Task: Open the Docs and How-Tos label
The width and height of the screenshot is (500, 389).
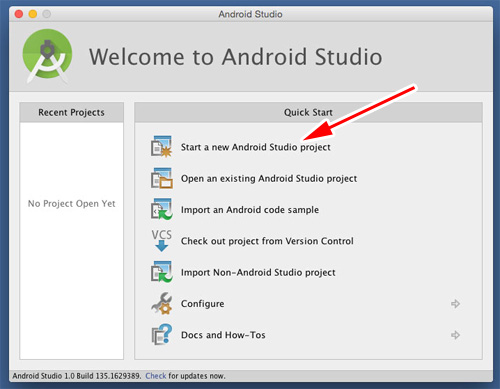Action: (223, 335)
